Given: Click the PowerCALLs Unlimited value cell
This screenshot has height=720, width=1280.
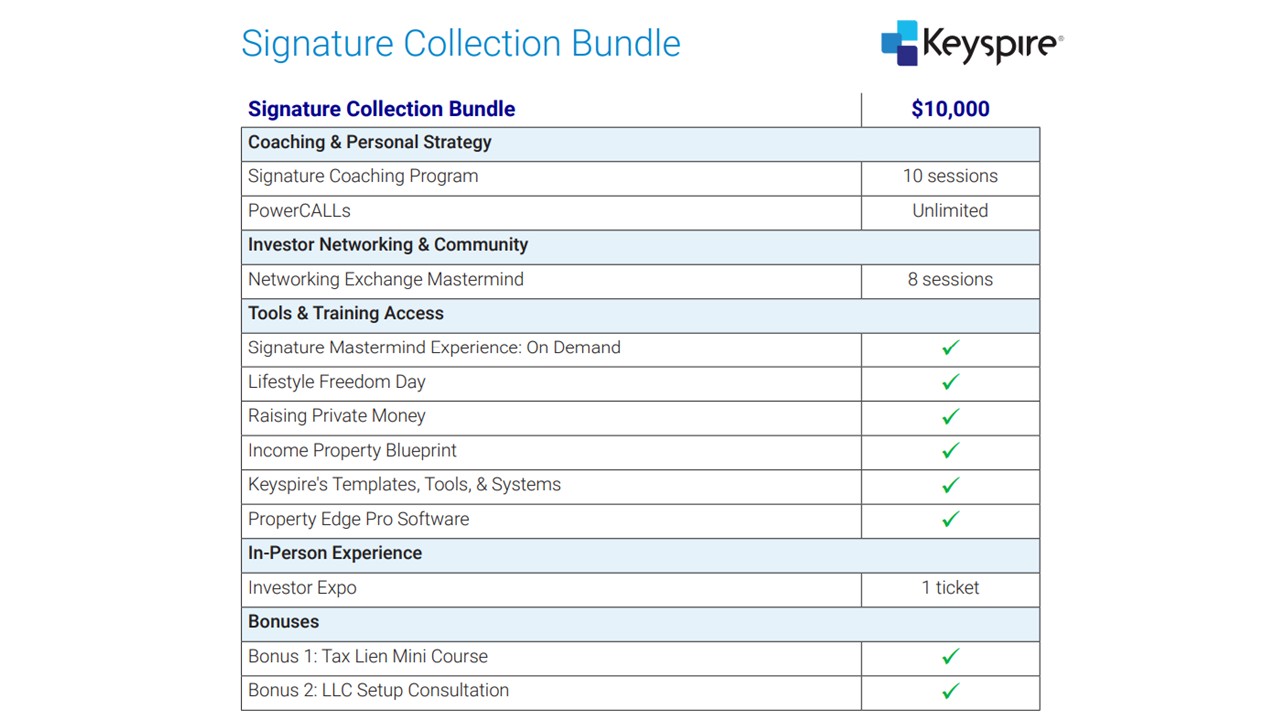Looking at the screenshot, I should (x=950, y=211).
